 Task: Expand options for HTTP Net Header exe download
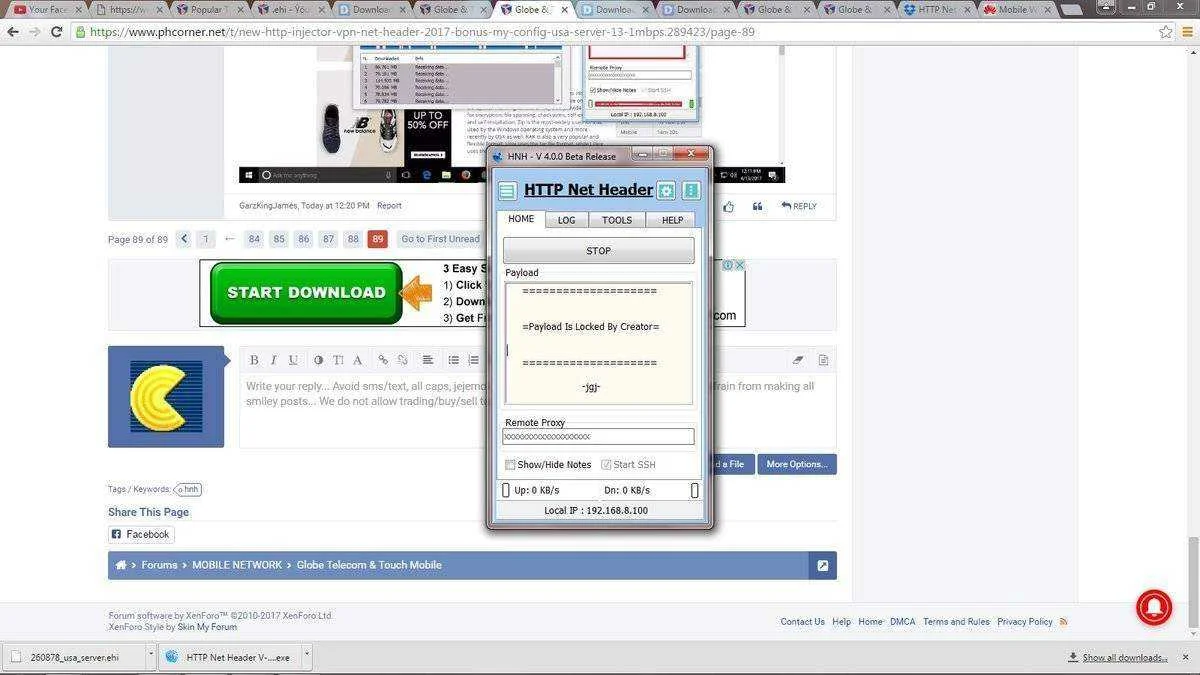pos(307,657)
